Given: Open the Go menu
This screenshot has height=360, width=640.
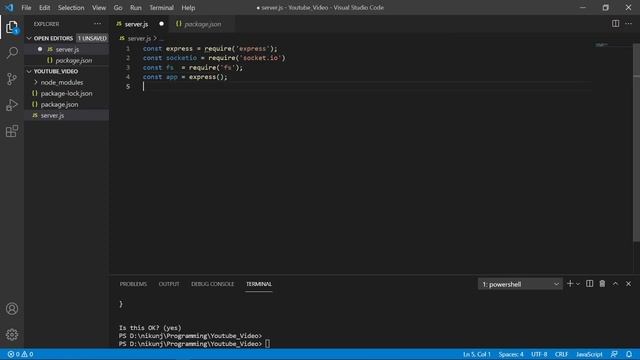Looking at the screenshot, I should coord(118,8).
